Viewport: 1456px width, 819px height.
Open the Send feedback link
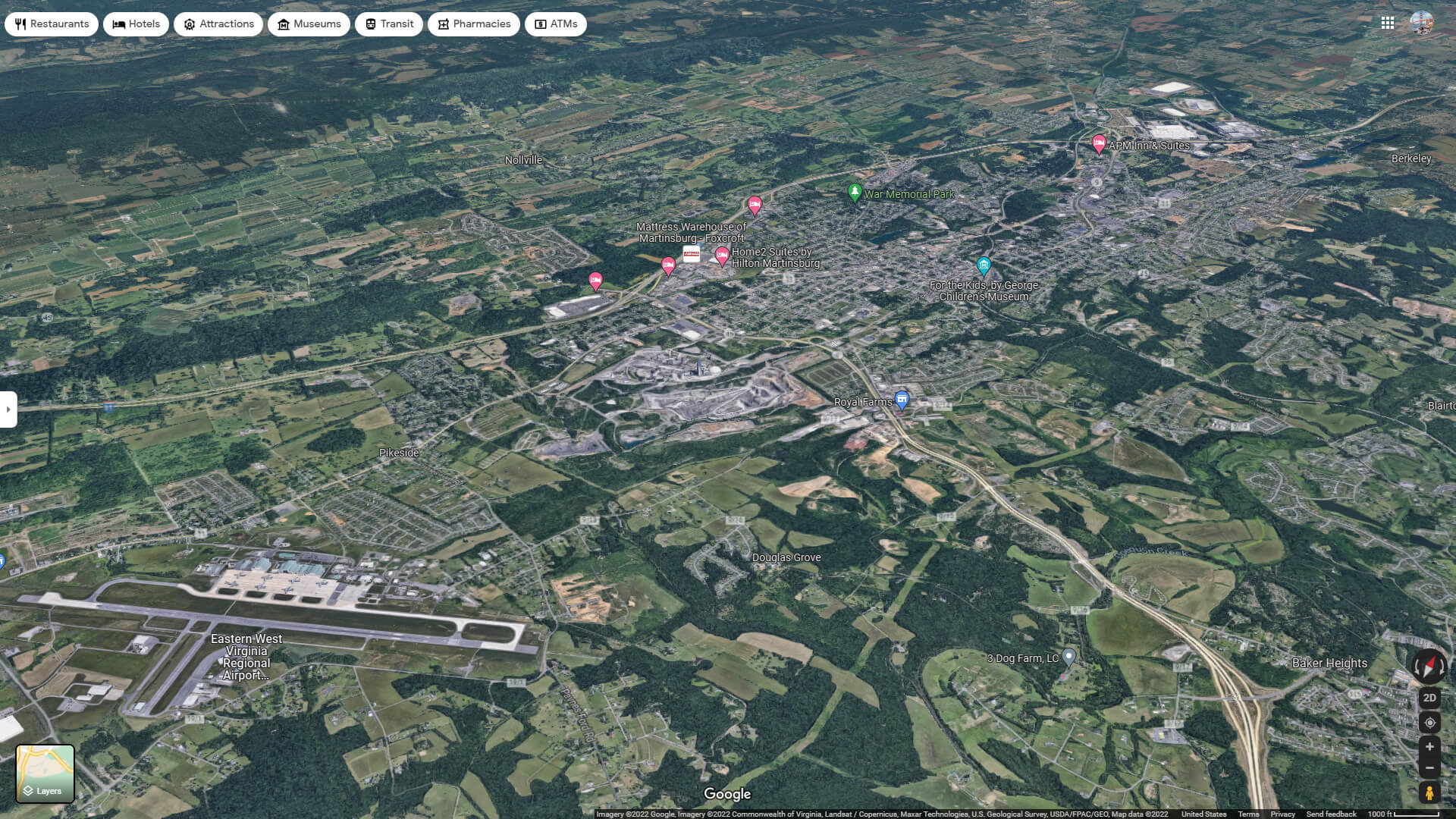click(x=1331, y=814)
